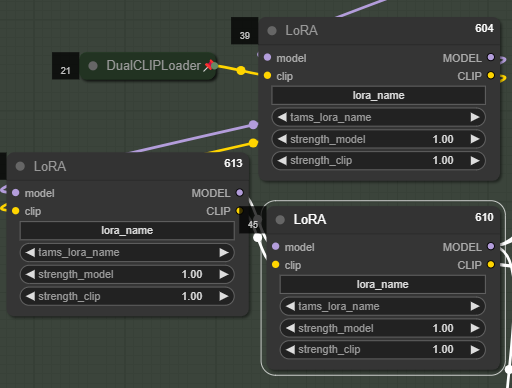Open tams_lora_name combo in LoRA 604
This screenshot has height=388, width=512.
point(378,117)
